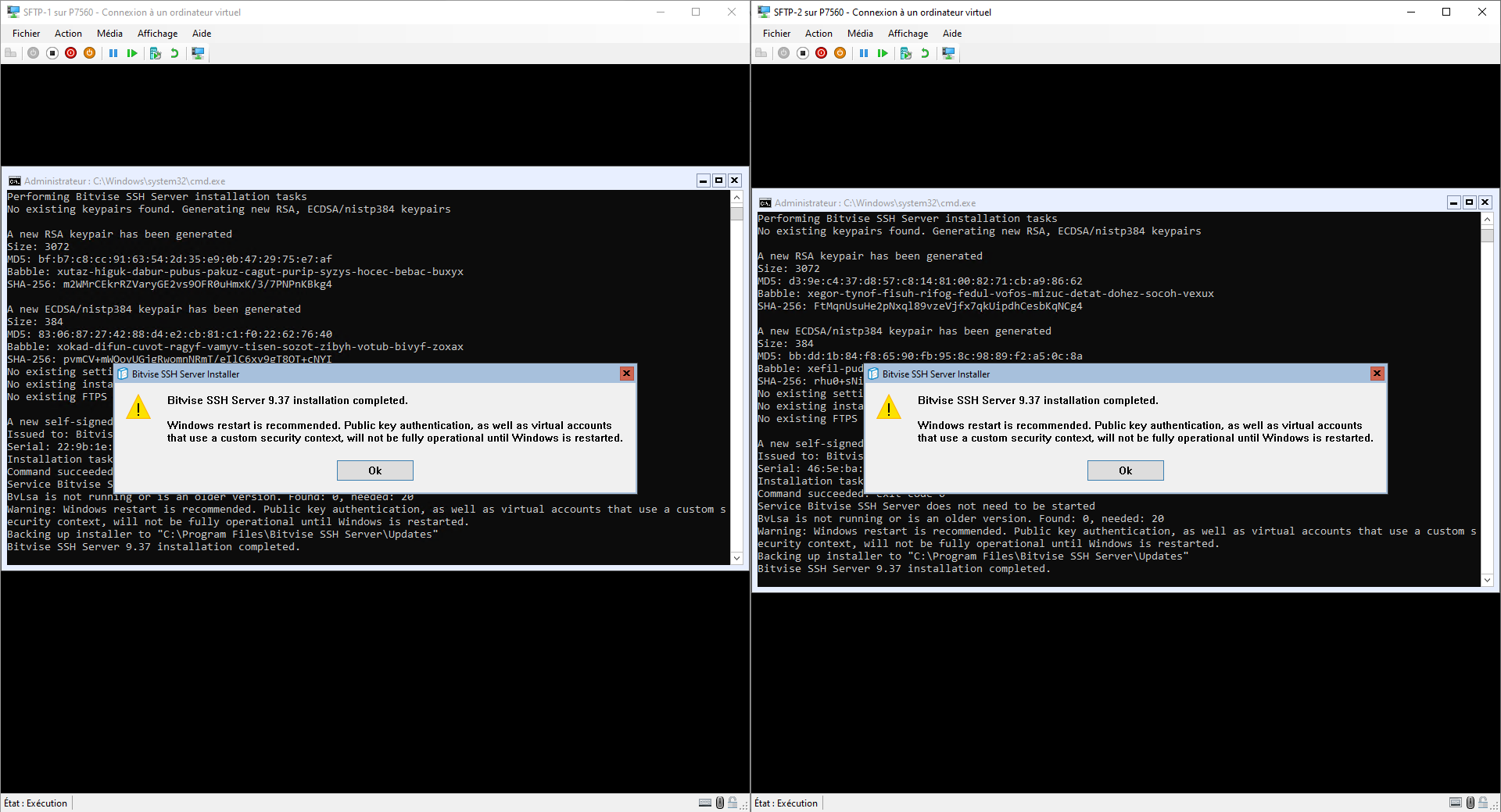Click keyboard status icon in SFTP-1 status bar
This screenshot has width=1501, height=812.
[705, 803]
